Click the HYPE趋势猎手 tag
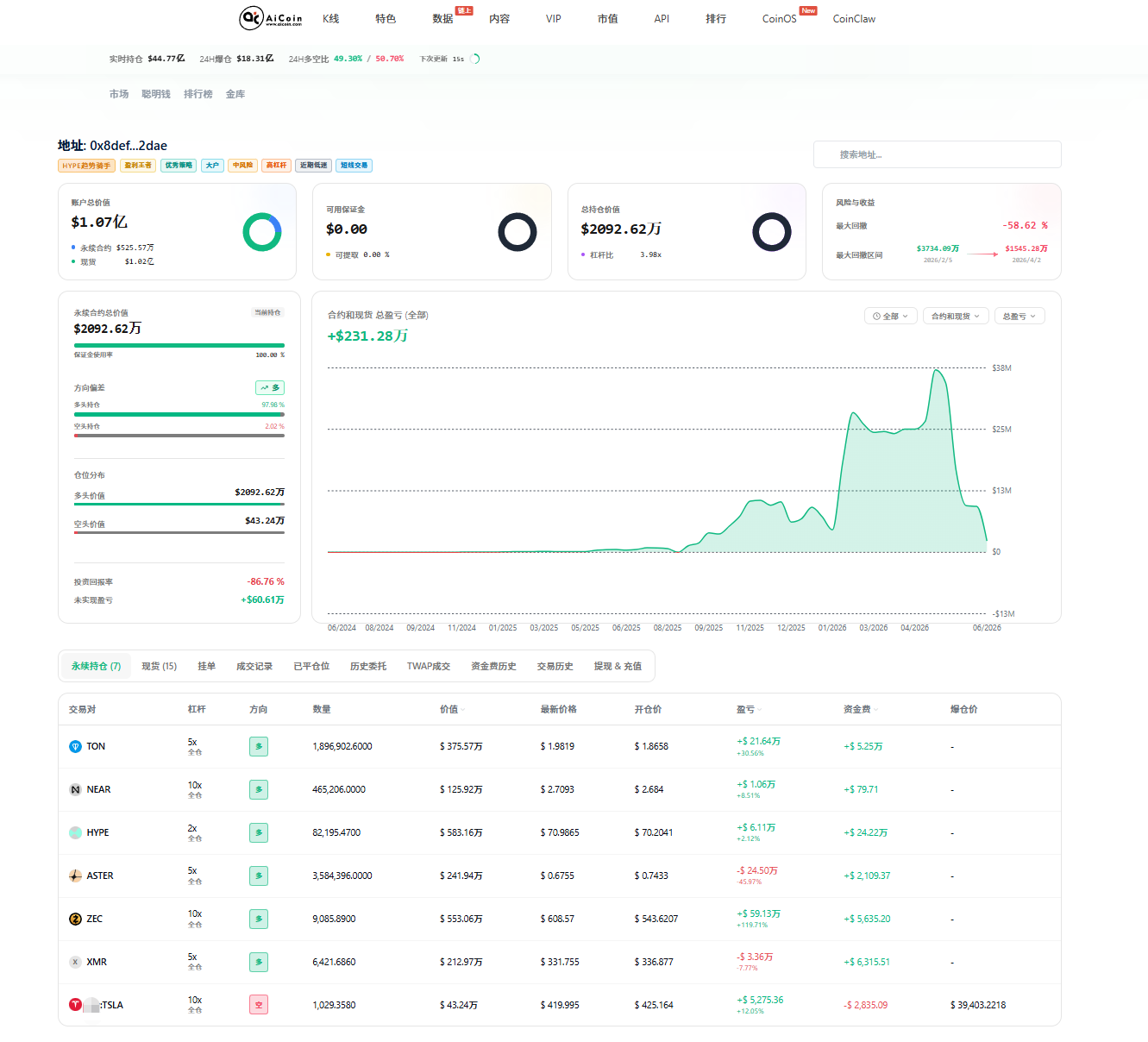Screen dimensions: 1148x1042 (86, 166)
